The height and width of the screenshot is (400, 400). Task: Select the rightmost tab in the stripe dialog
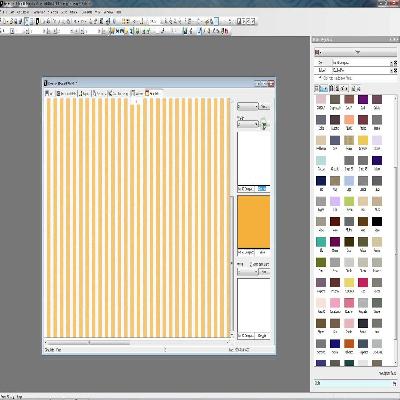pyautogui.click(x=152, y=94)
